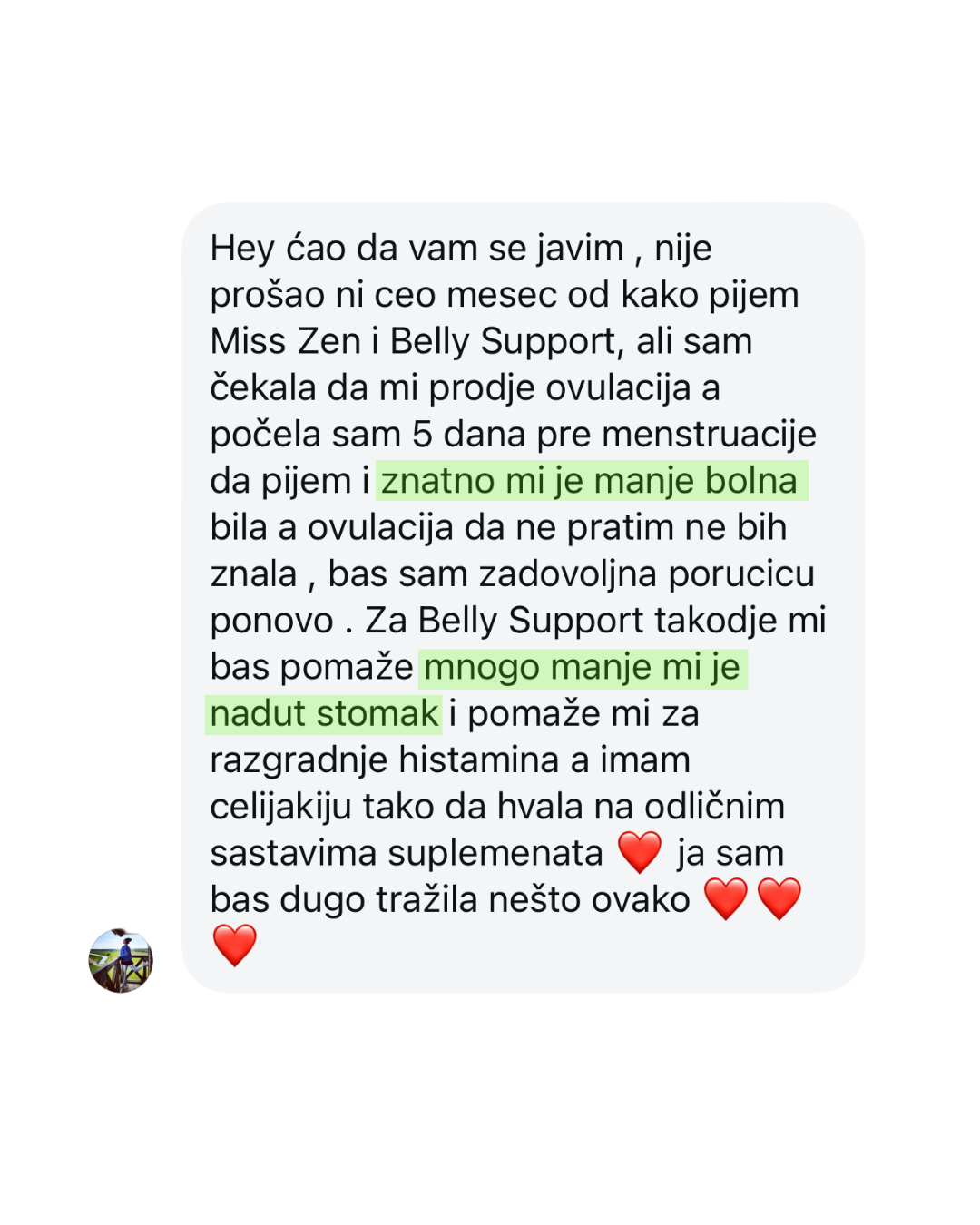Click the word 'menstruacije'
Screen dimensions: 980x1225
click(x=709, y=435)
